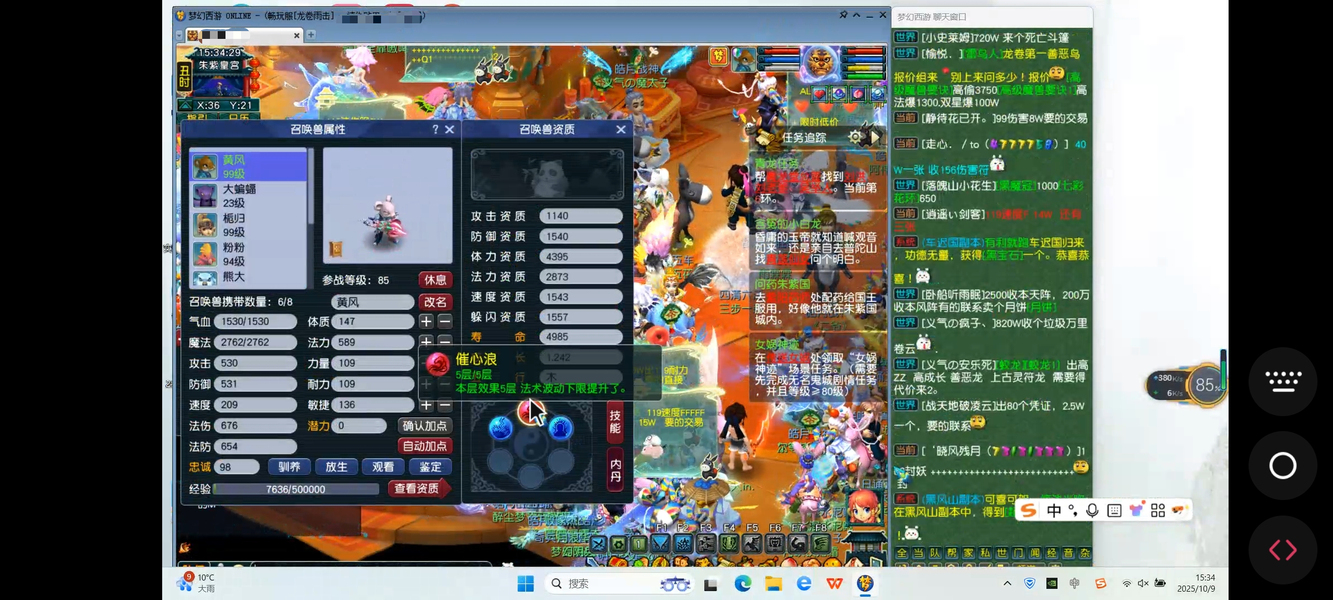Increase 体质 with plus button
The image size is (1333, 600).
click(426, 322)
